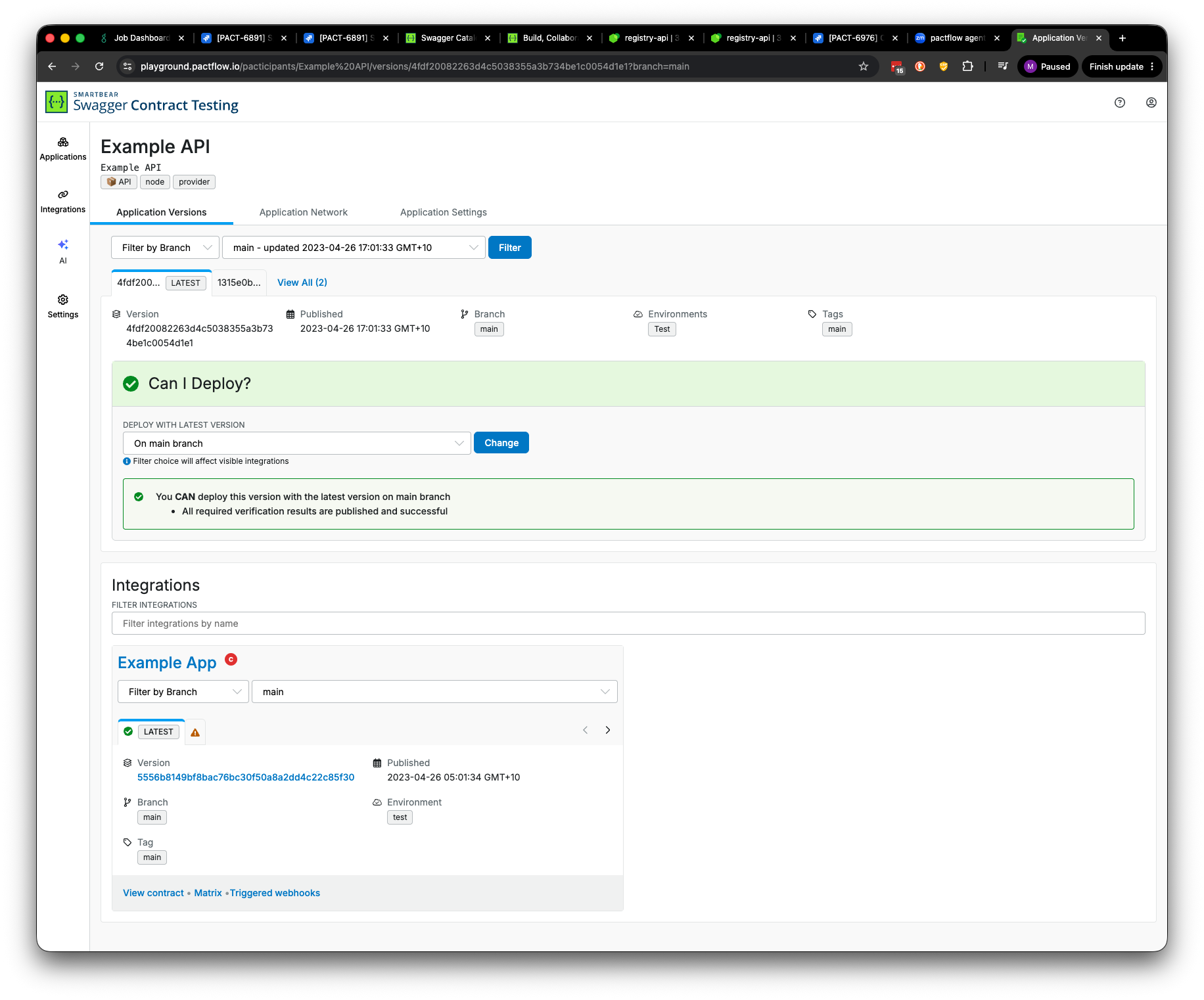Click the warning triangle version tab
Viewport: 1204px width, 1000px height.
[195, 732]
